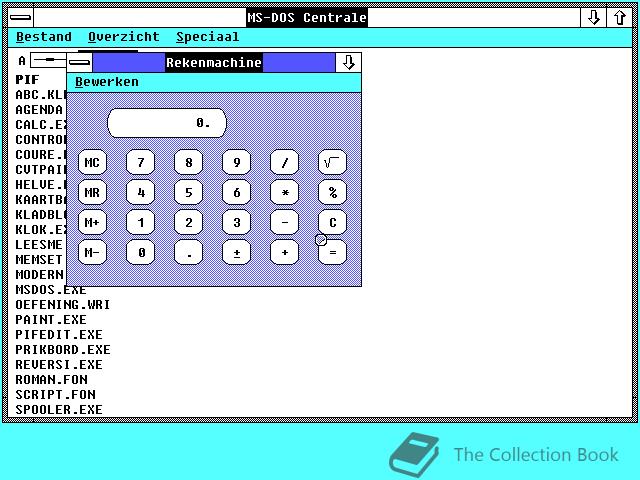
Task: Click the percent key
Action: point(332,192)
